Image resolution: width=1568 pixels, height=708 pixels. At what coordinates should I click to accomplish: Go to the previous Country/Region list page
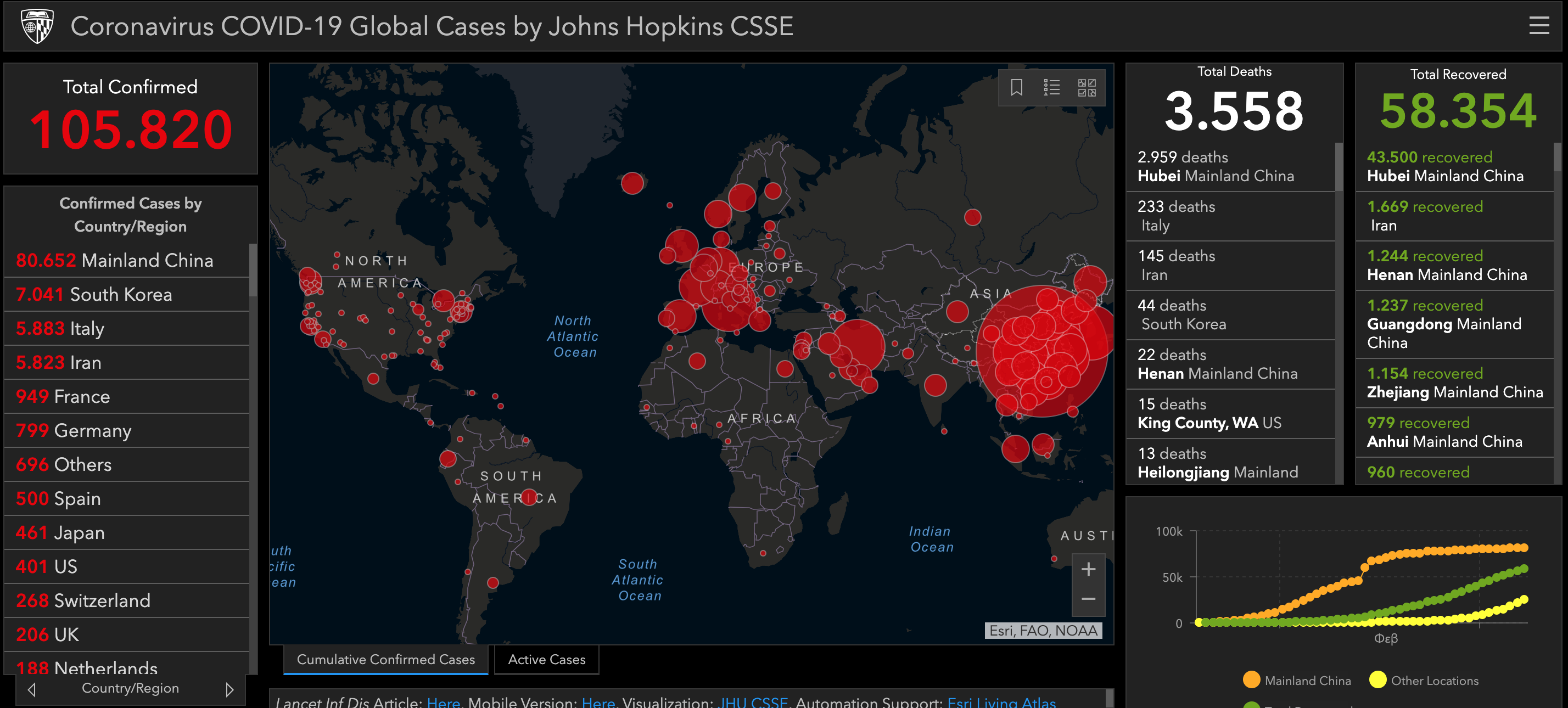pyautogui.click(x=32, y=689)
